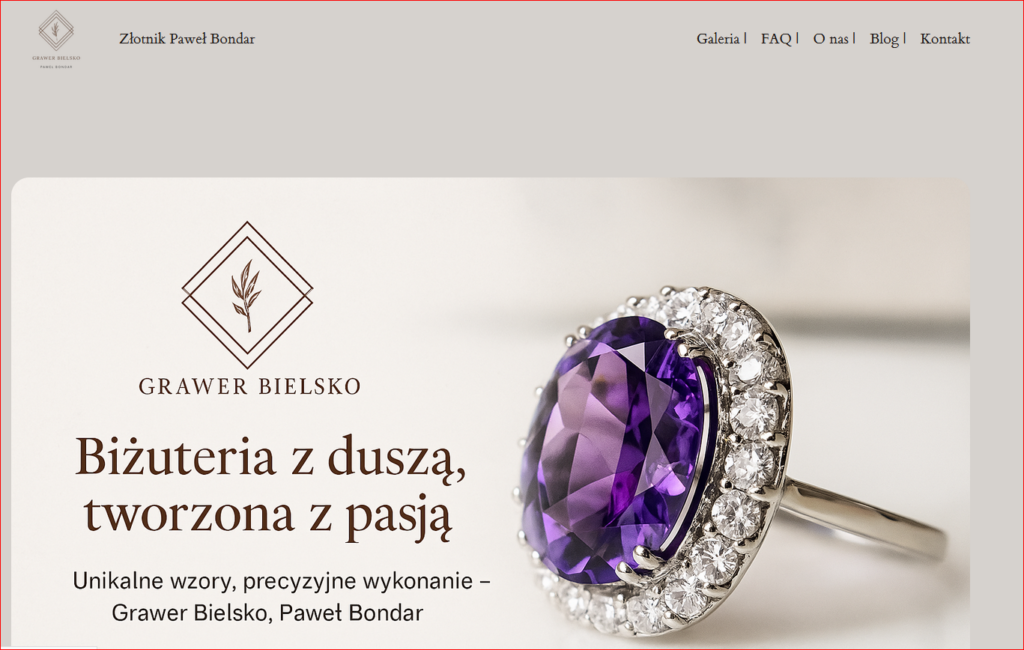Click the 'Grawer Bielsko, Paweł Bondar' subtitle line
1024x650 pixels.
[268, 613]
